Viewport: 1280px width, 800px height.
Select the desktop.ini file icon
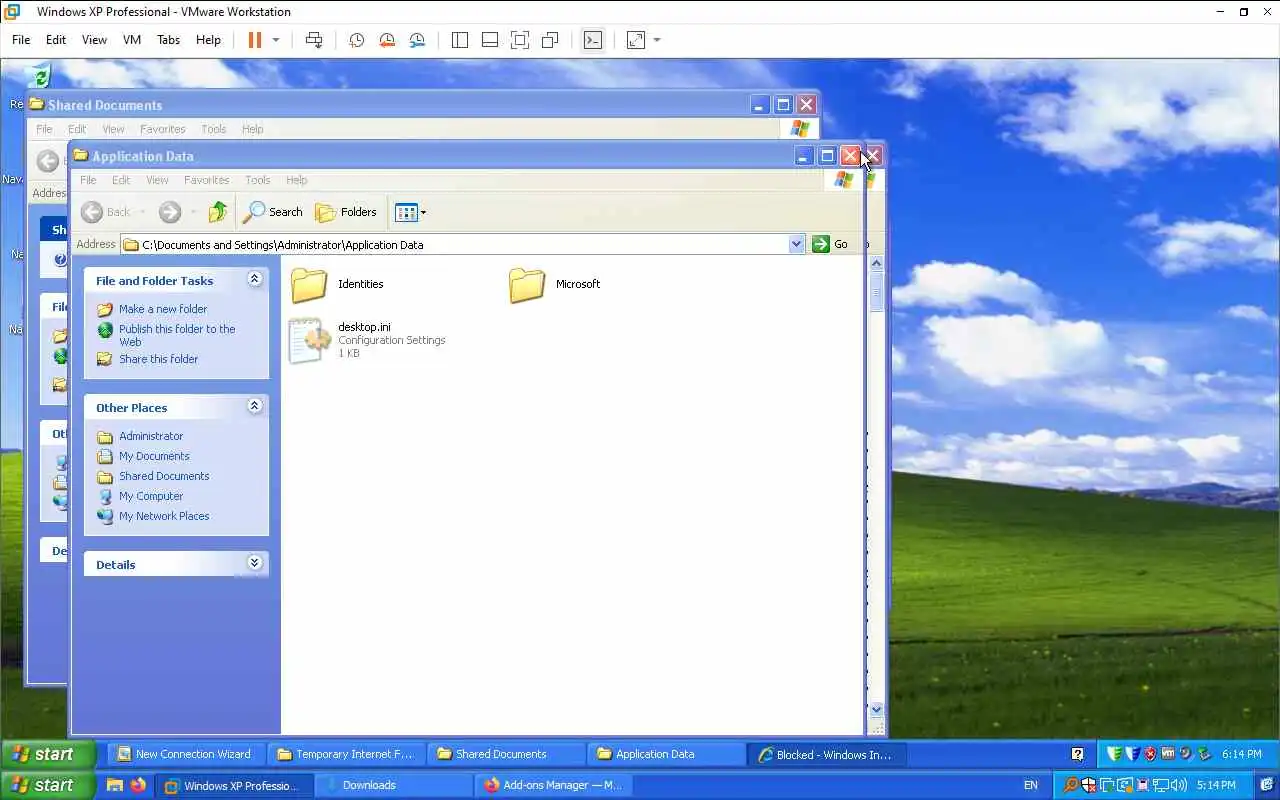[309, 340]
